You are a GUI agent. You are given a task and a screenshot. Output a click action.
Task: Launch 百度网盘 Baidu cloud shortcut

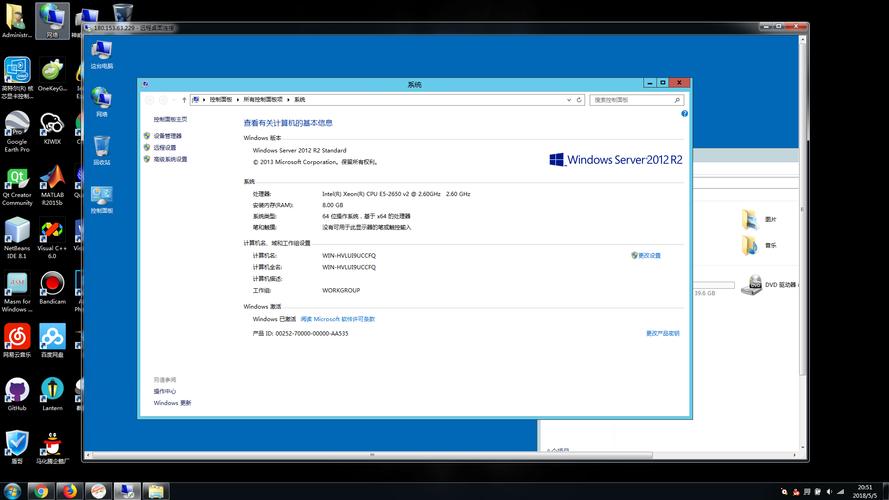pyautogui.click(x=52, y=341)
